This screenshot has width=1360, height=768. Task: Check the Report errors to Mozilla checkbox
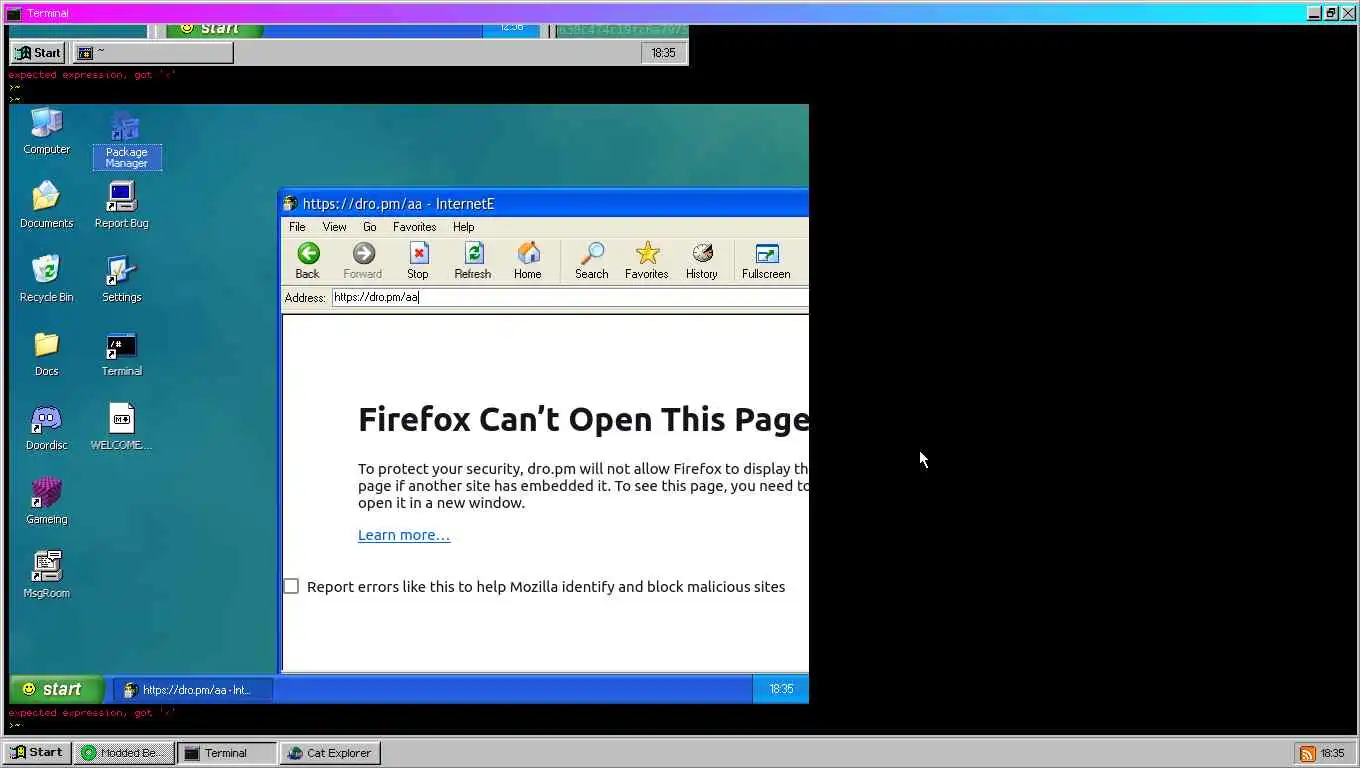point(291,586)
